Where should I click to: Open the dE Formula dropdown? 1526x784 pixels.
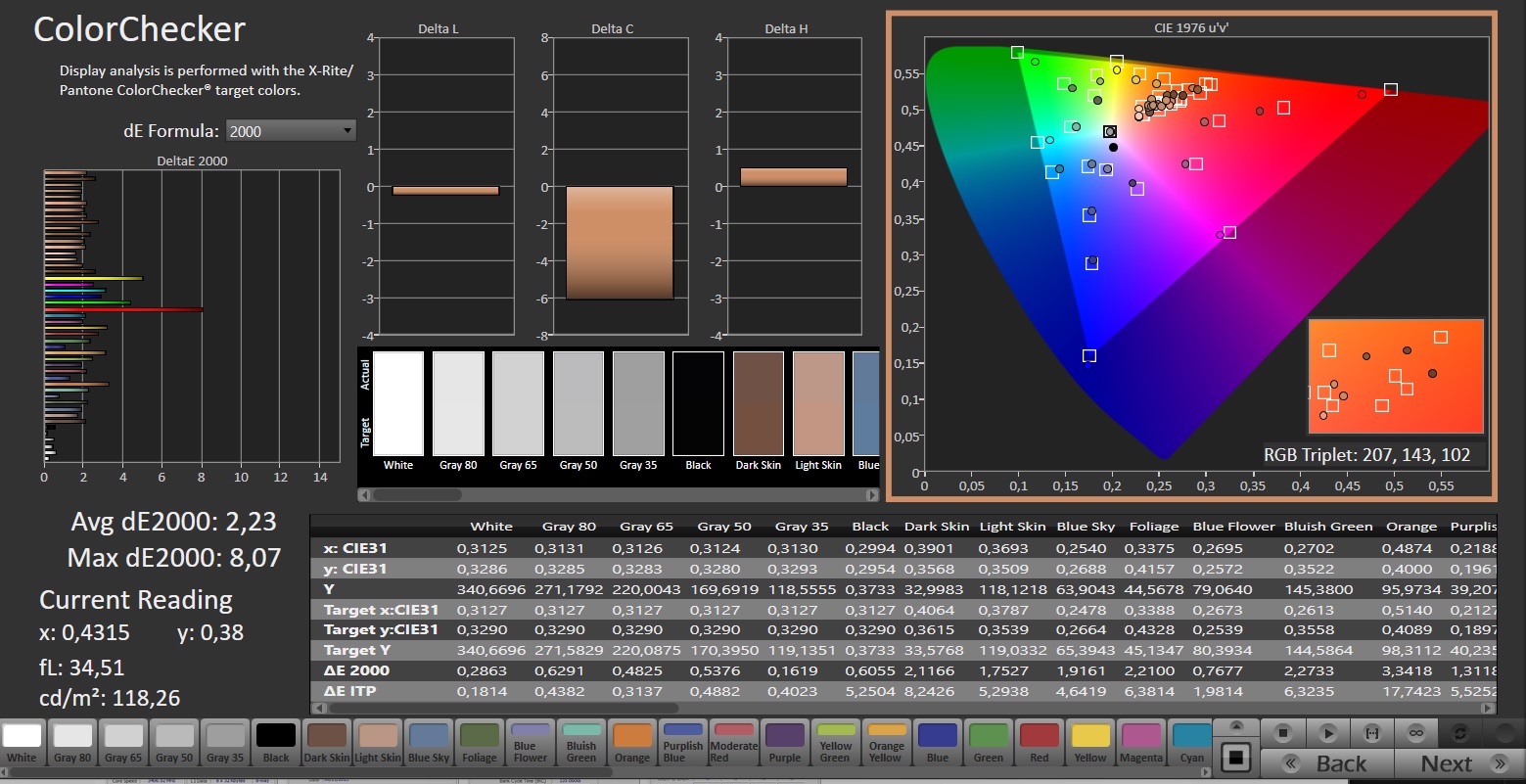click(291, 131)
